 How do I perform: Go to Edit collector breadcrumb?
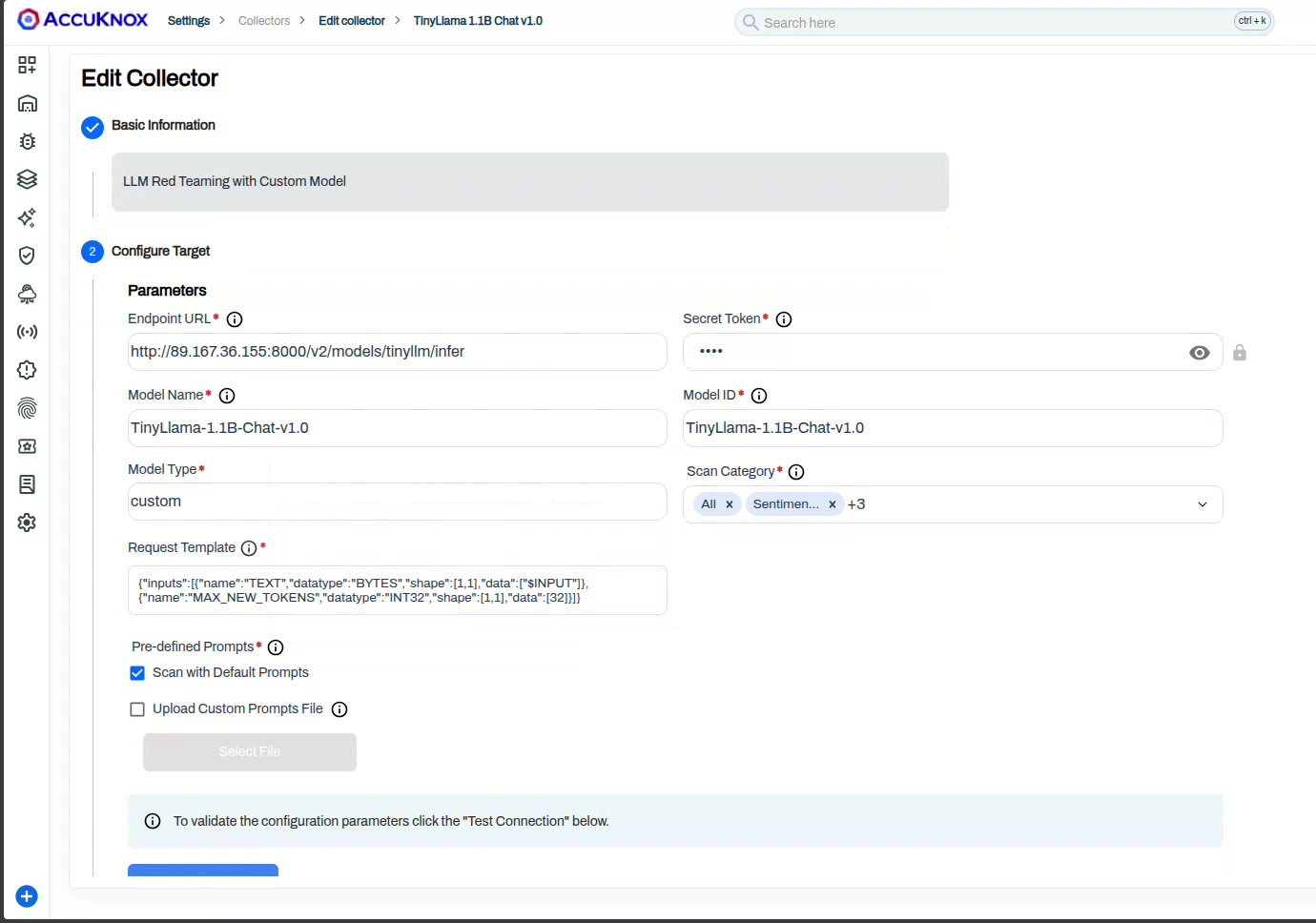pos(352,21)
